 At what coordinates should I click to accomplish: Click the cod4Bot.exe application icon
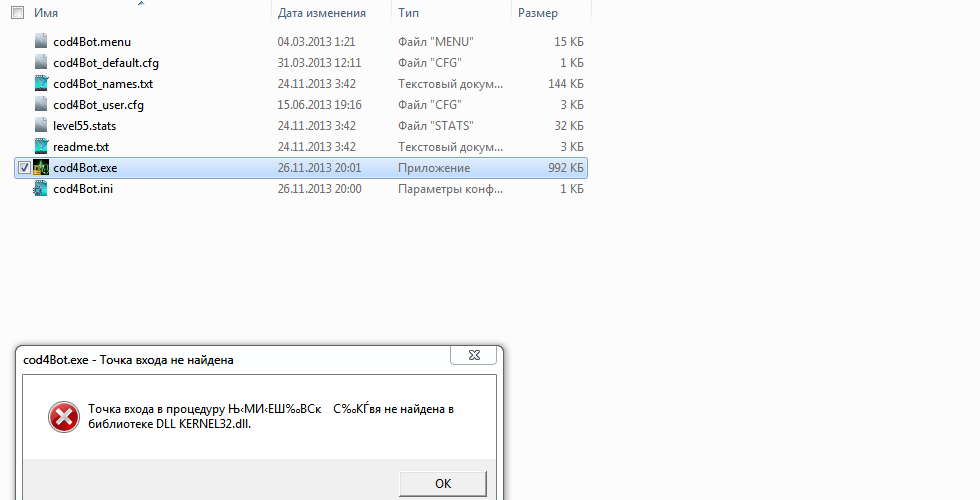[41, 168]
